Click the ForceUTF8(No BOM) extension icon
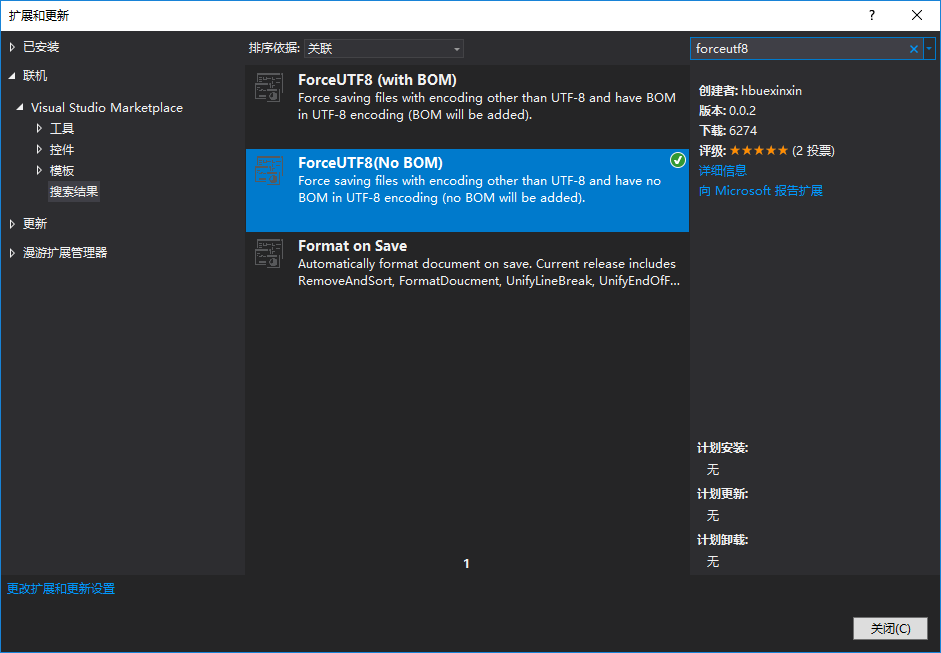941x653 pixels. pos(269,171)
